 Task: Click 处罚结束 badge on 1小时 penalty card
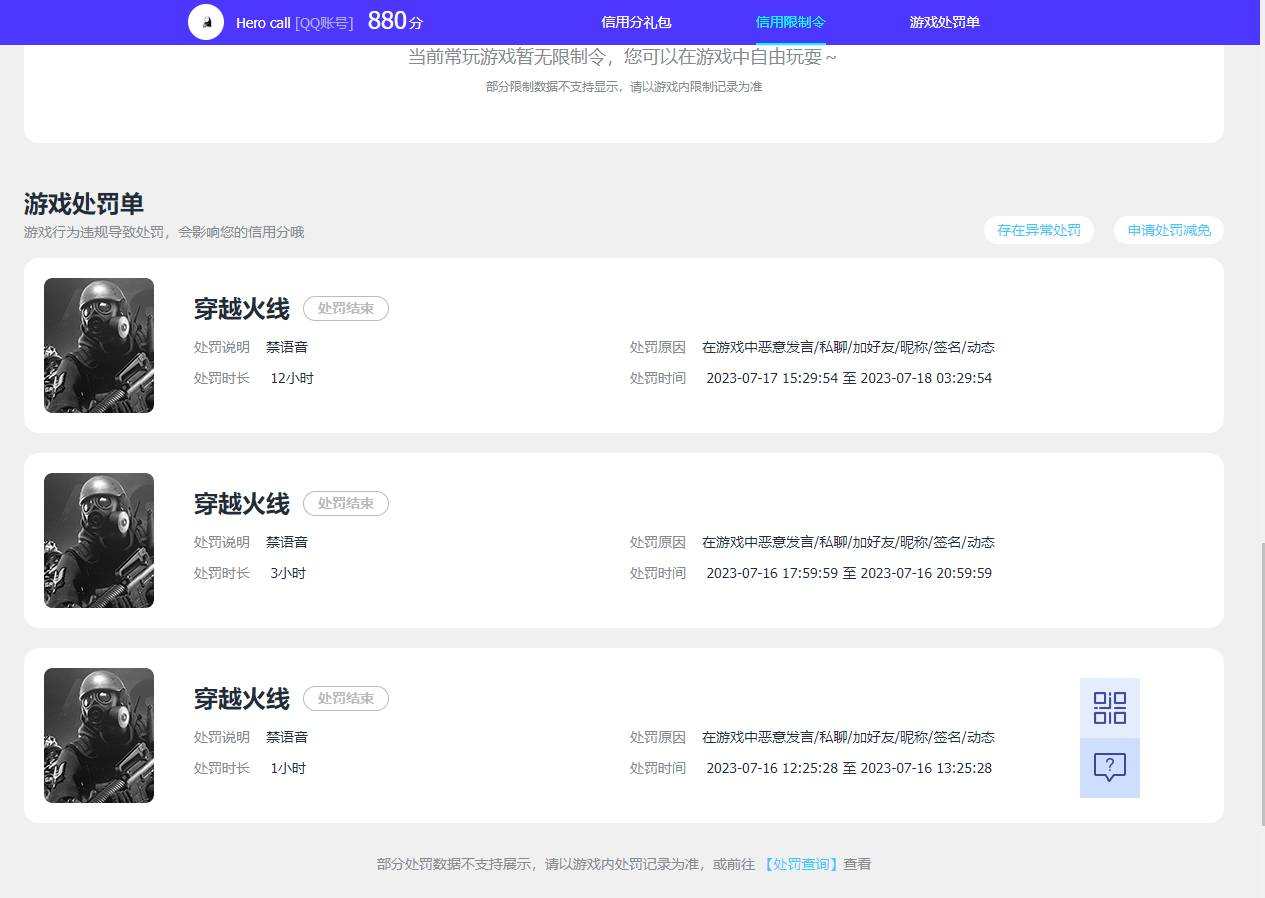pos(346,699)
